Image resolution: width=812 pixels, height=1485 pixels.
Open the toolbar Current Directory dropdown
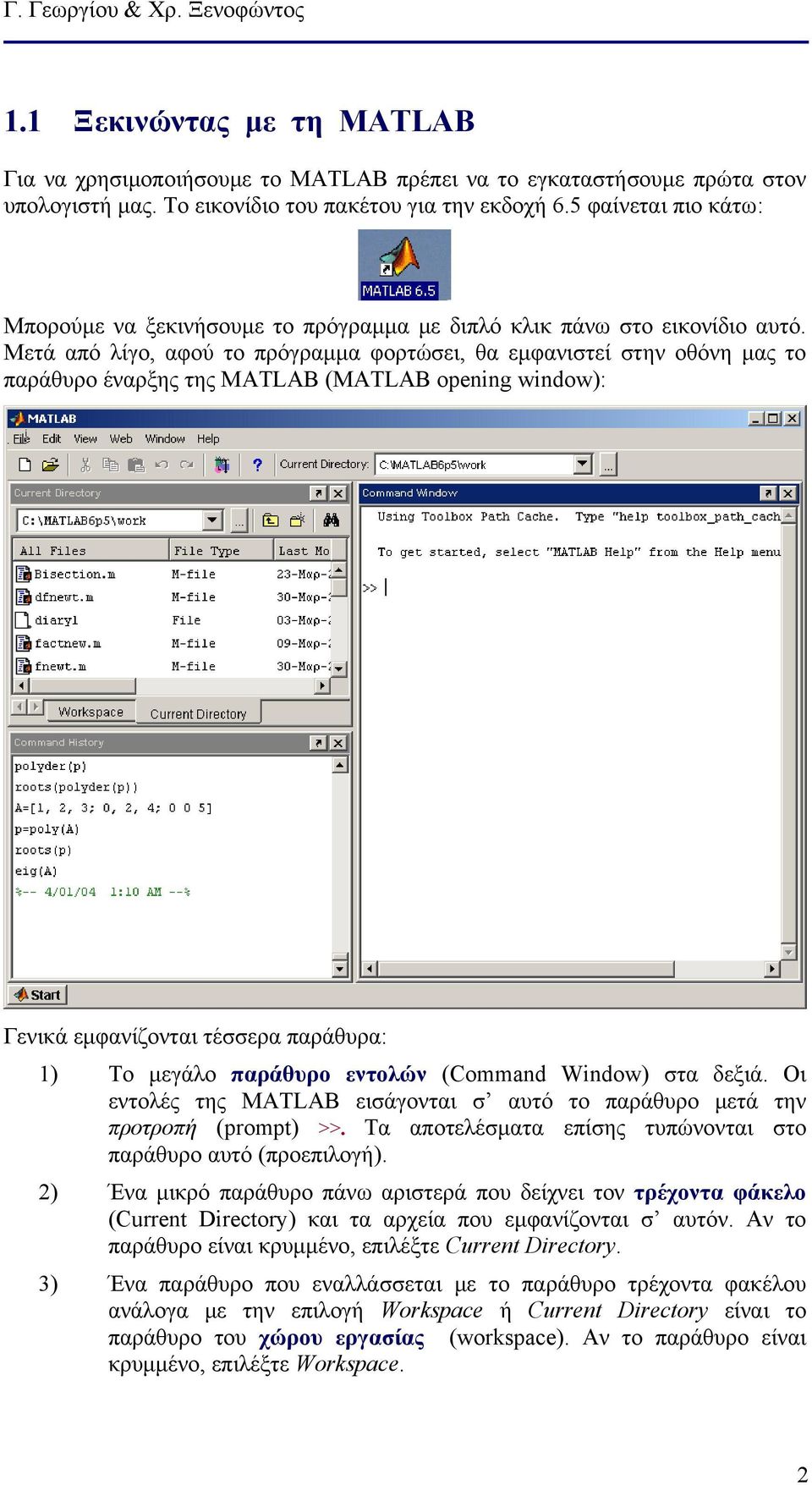(582, 464)
